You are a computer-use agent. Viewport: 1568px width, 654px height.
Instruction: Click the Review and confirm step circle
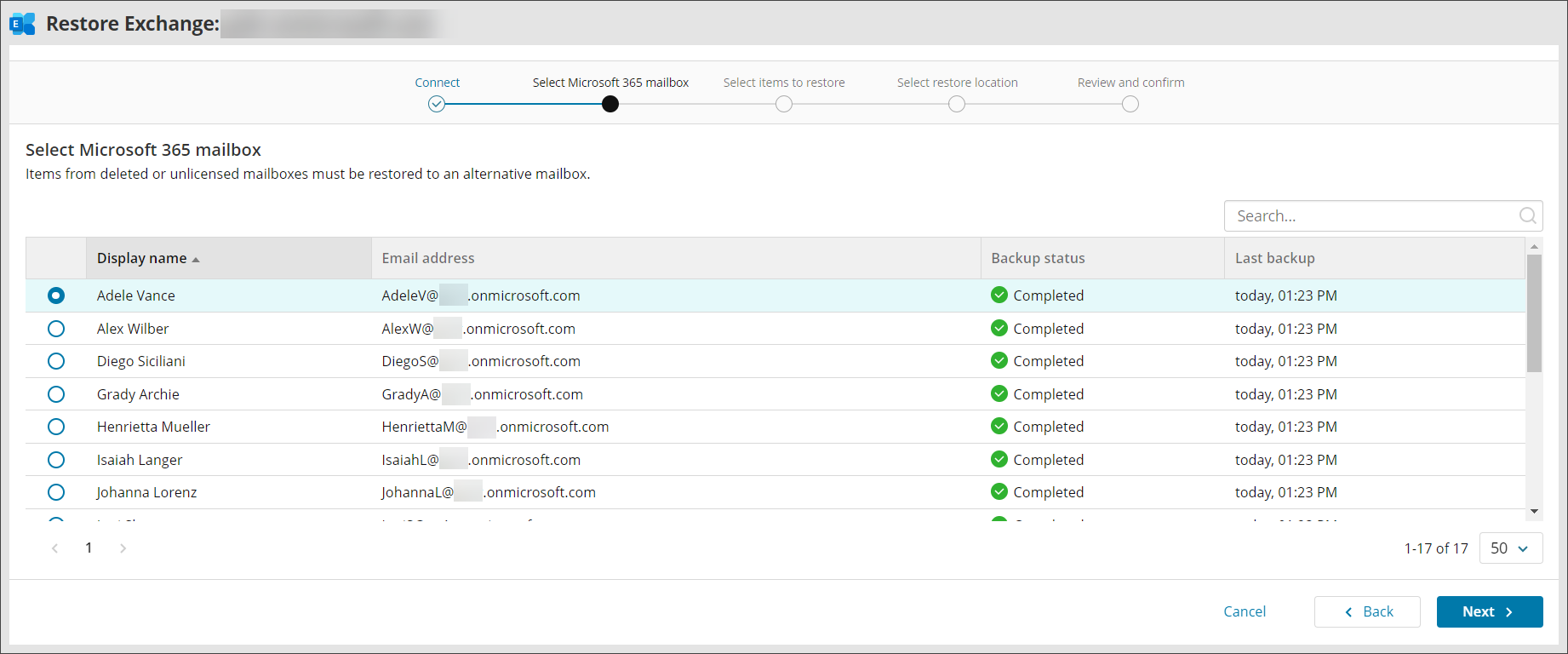click(1130, 104)
